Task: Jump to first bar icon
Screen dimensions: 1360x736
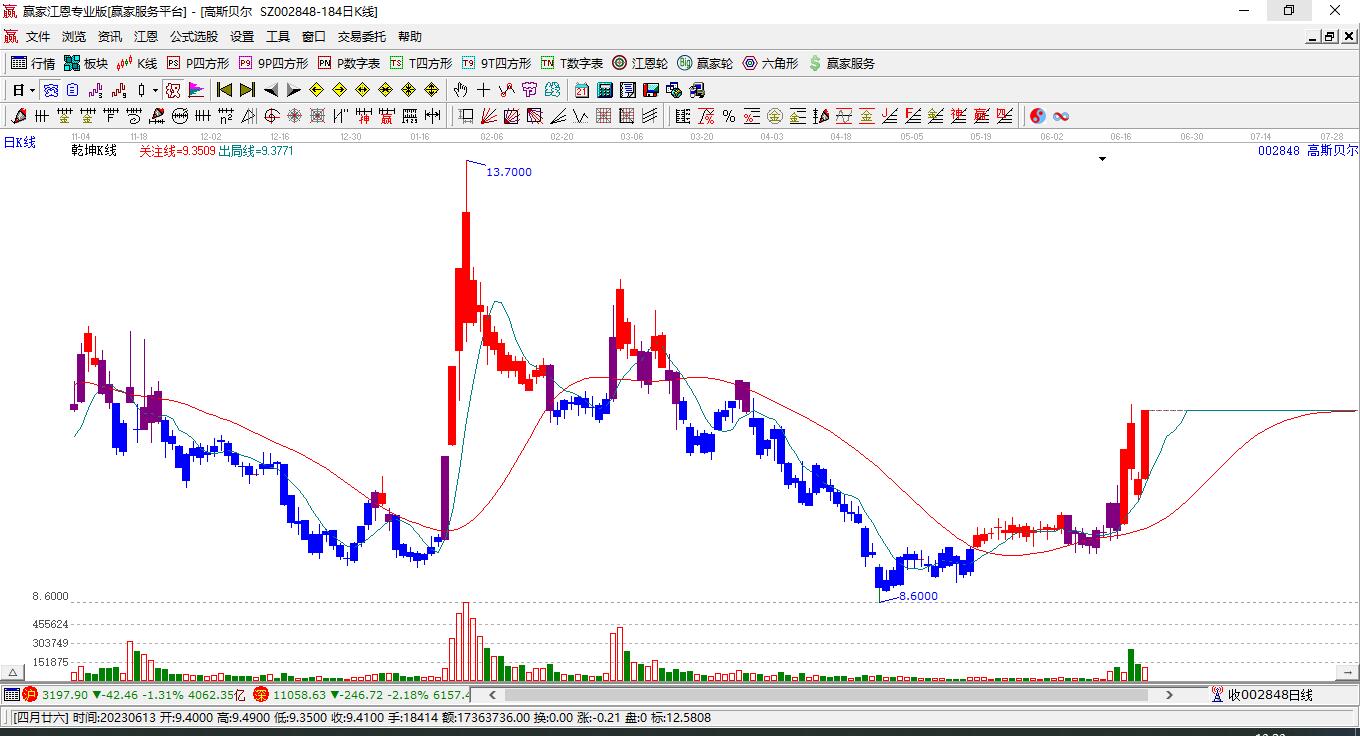Action: 225,90
